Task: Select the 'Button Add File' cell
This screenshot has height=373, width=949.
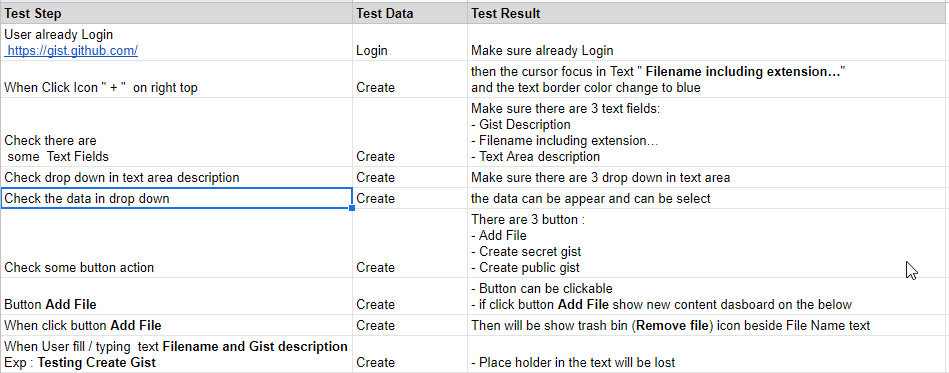Action: (176, 296)
